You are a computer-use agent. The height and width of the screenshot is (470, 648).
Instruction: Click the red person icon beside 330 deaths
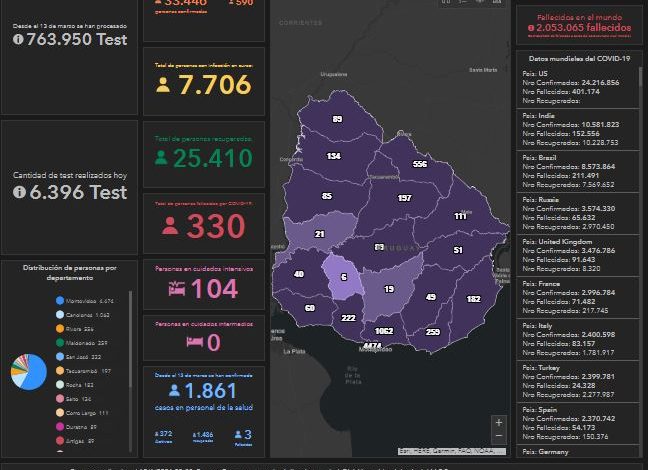170,227
